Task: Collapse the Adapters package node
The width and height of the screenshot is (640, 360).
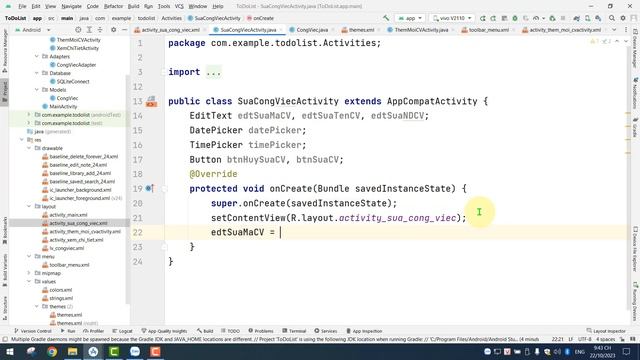Action: tap(37, 56)
